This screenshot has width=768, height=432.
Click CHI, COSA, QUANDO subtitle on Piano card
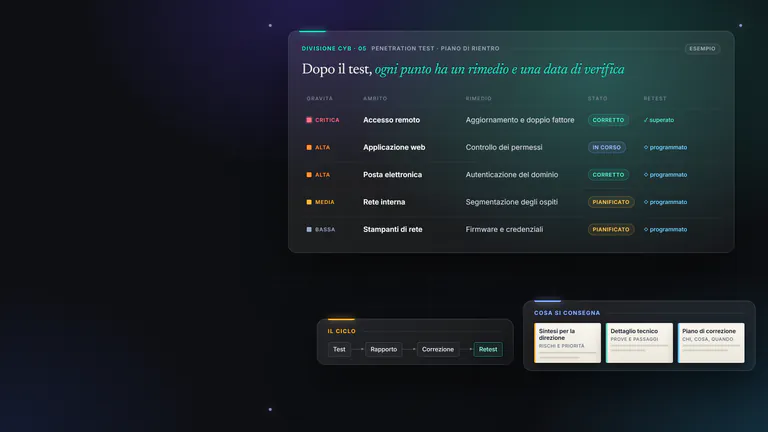(x=708, y=339)
